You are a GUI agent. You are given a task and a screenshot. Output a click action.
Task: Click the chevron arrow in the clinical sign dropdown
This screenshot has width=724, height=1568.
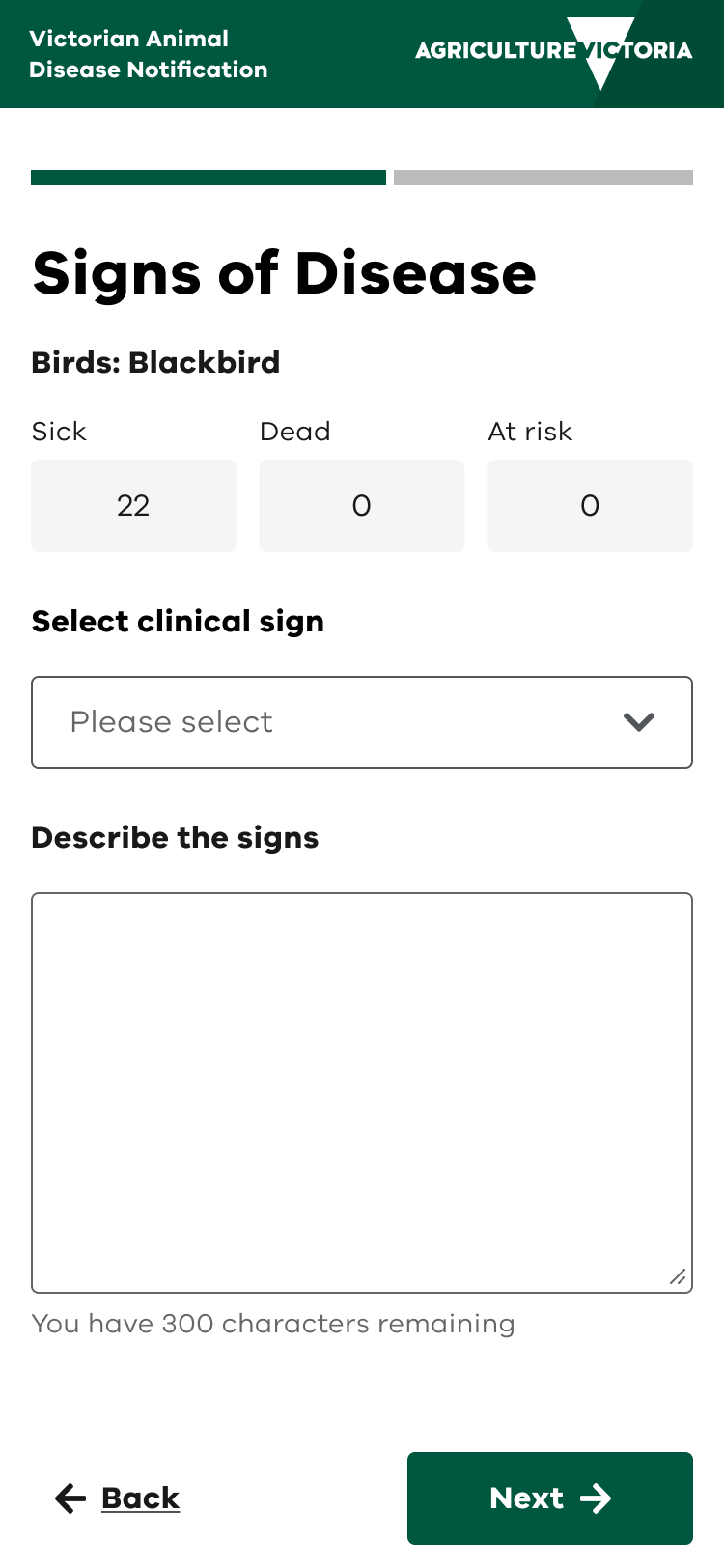639,721
